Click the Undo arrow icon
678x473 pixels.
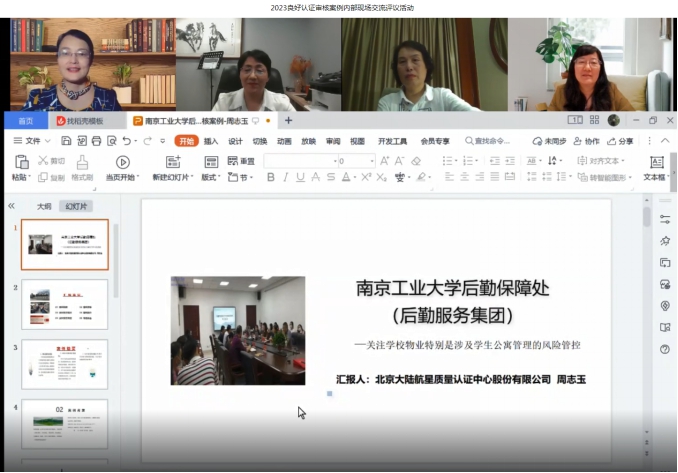coord(124,141)
